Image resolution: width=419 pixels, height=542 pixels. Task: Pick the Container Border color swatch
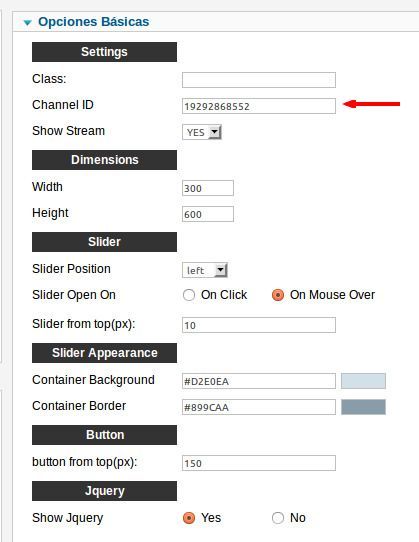coord(363,407)
